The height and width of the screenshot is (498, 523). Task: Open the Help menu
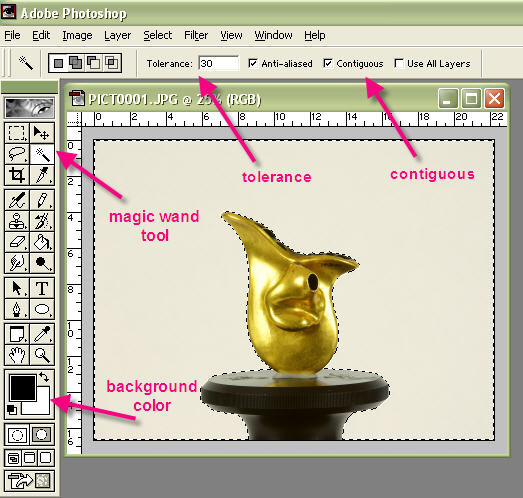pyautogui.click(x=315, y=35)
